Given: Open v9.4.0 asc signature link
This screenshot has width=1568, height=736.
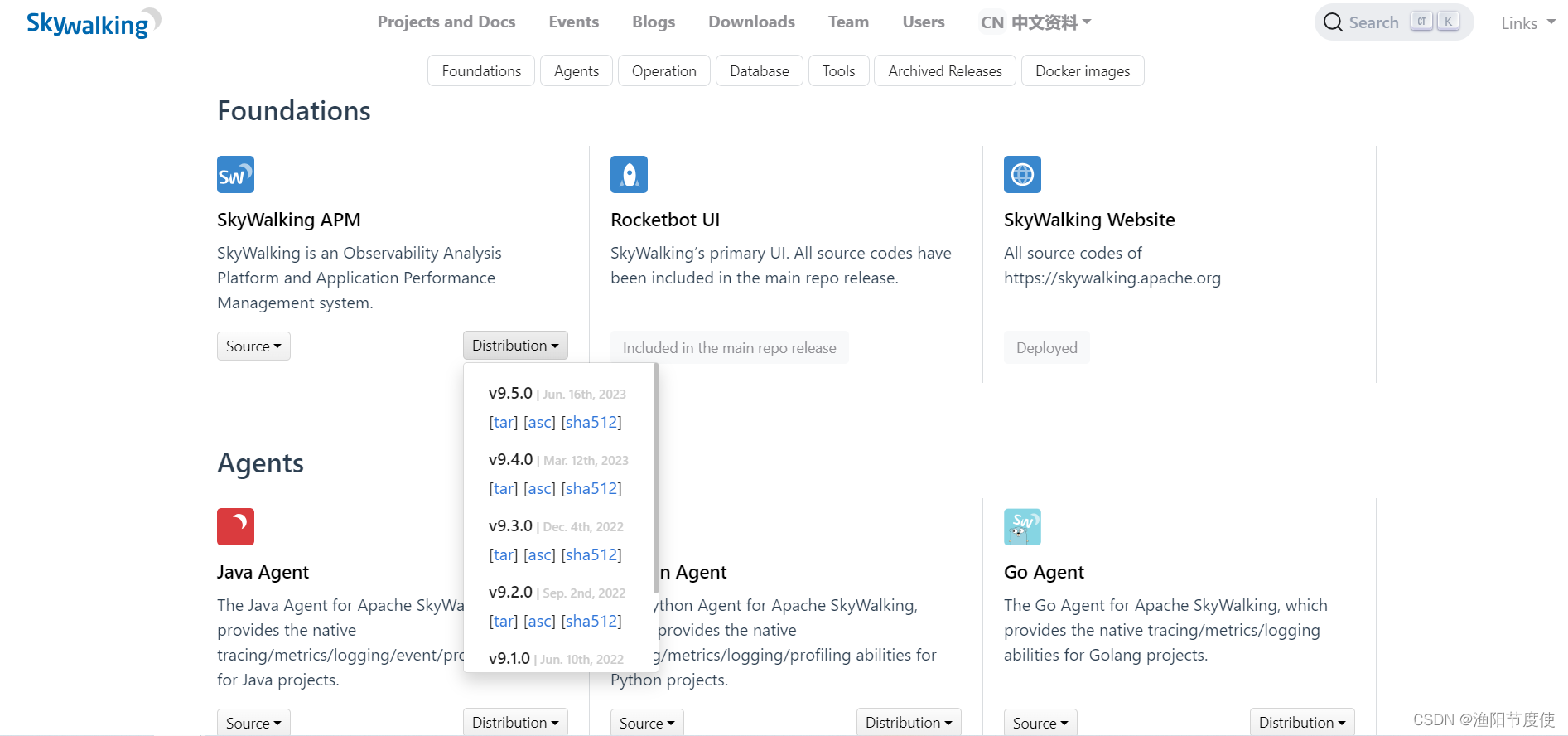Looking at the screenshot, I should click(539, 488).
